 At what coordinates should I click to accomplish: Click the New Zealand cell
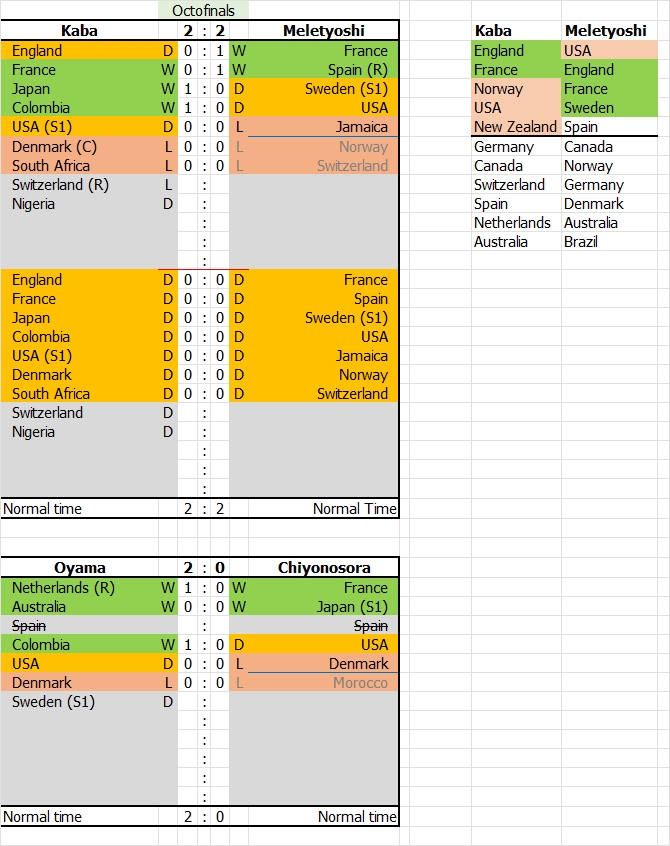tap(515, 127)
